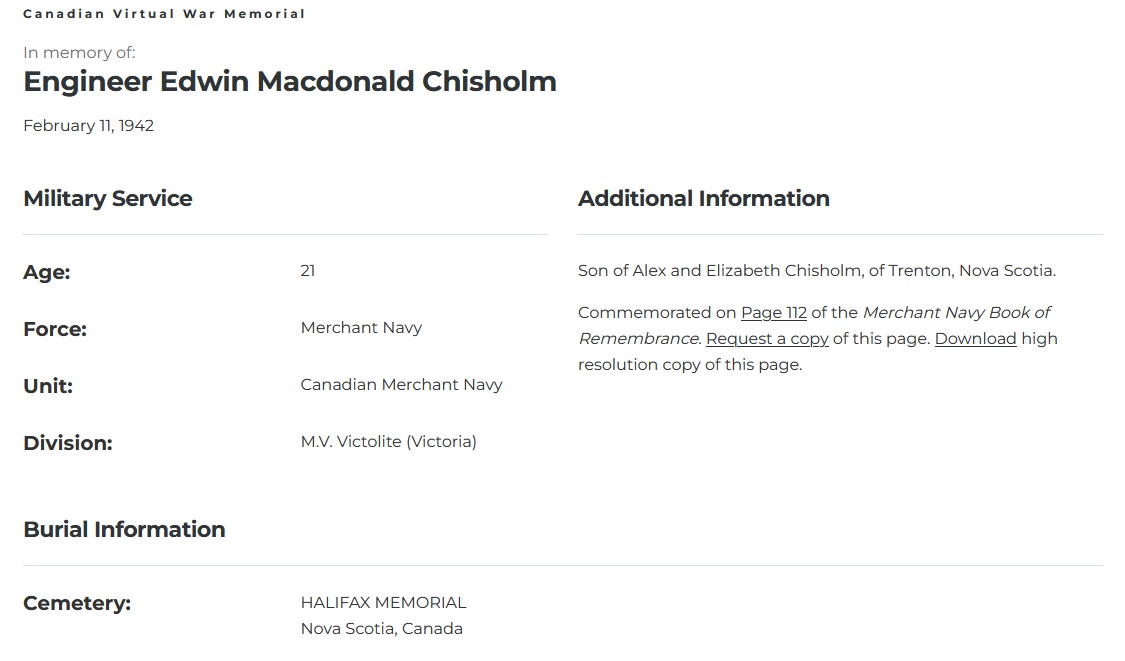This screenshot has width=1125, height=661.
Task: Click the date February 11, 1942
Action: 88,126
